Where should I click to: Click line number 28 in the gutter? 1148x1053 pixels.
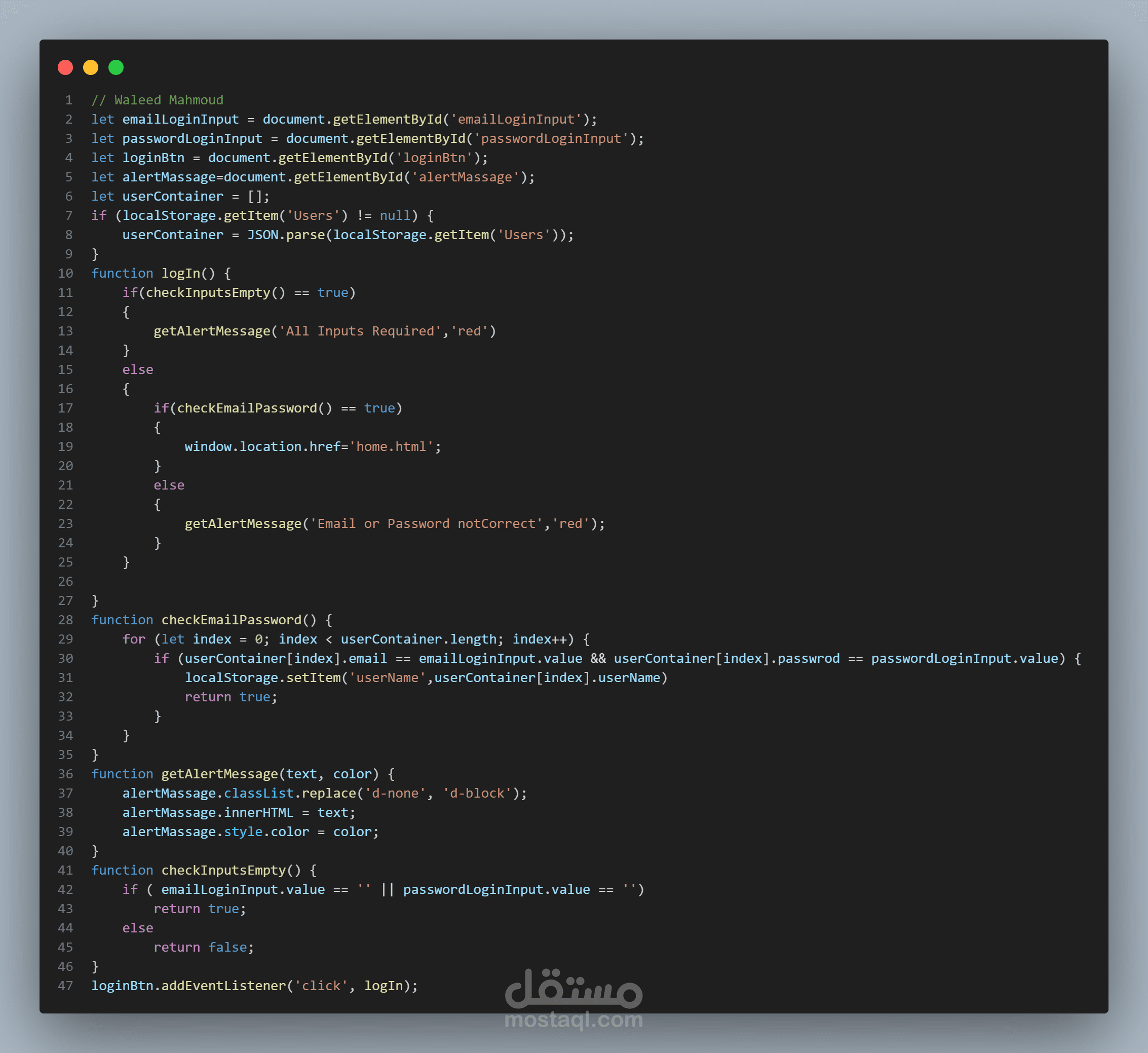tap(65, 620)
